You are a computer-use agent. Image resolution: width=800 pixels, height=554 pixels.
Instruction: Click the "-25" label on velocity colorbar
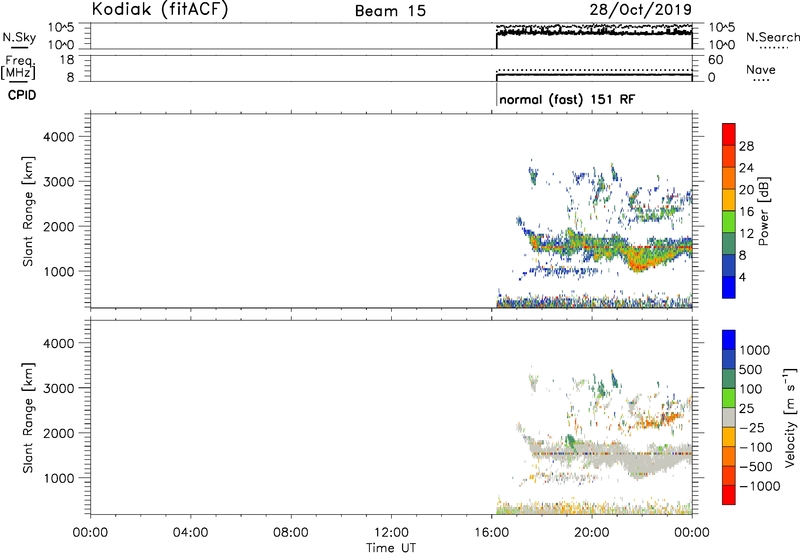pos(752,428)
